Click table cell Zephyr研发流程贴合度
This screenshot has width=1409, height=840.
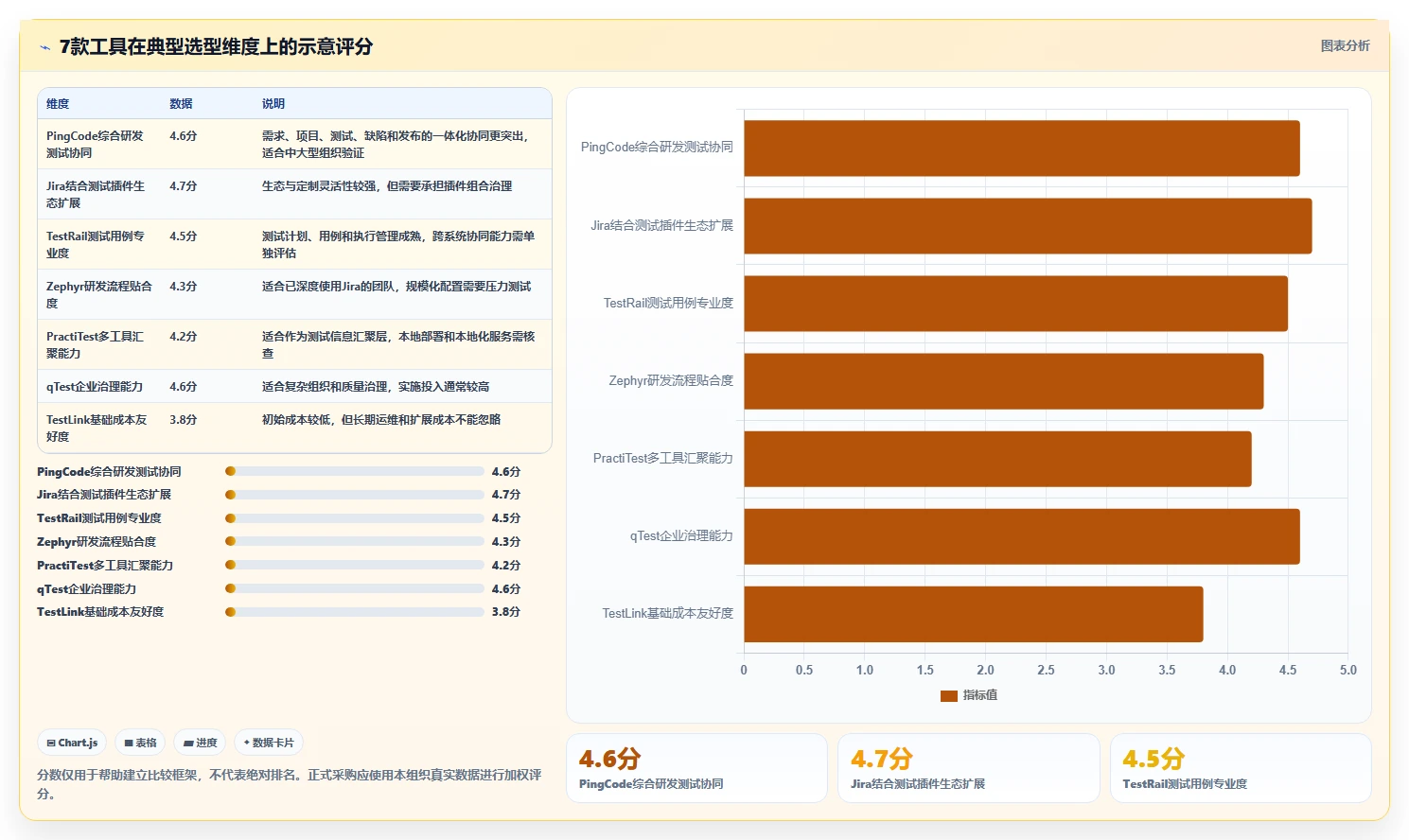coord(98,294)
